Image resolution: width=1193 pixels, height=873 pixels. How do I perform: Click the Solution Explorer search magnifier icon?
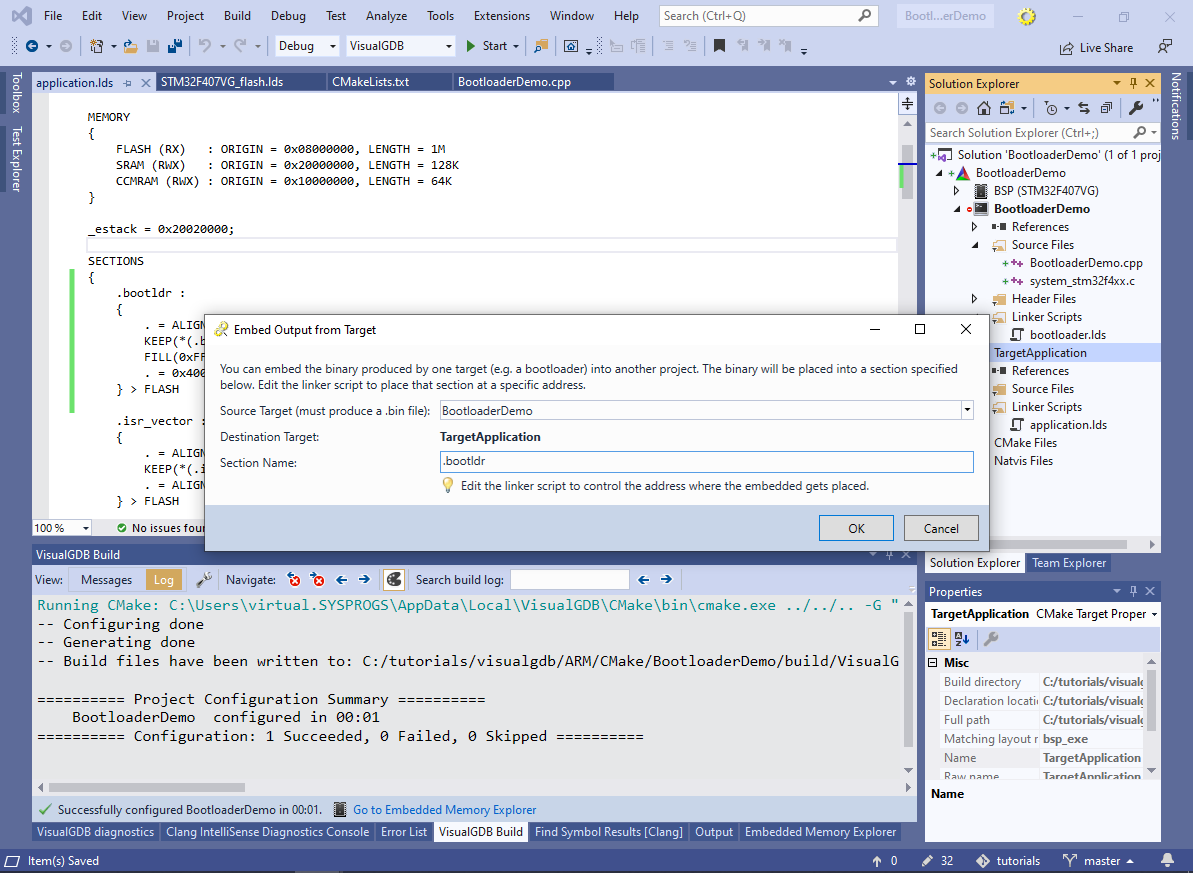[1140, 132]
